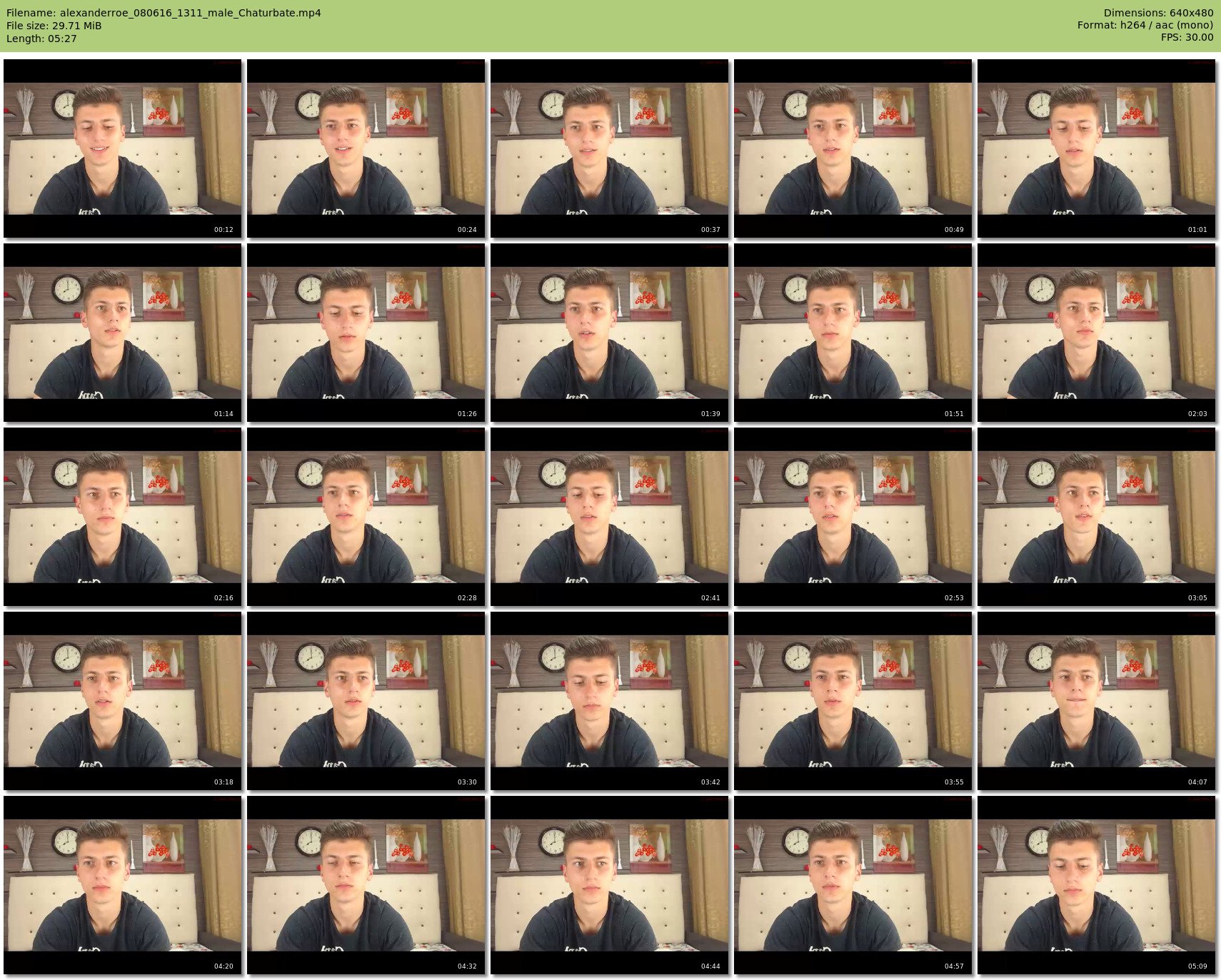This screenshot has width=1221, height=980.
Task: Click the File size 29.71 MiB line
Action: pyautogui.click(x=54, y=26)
